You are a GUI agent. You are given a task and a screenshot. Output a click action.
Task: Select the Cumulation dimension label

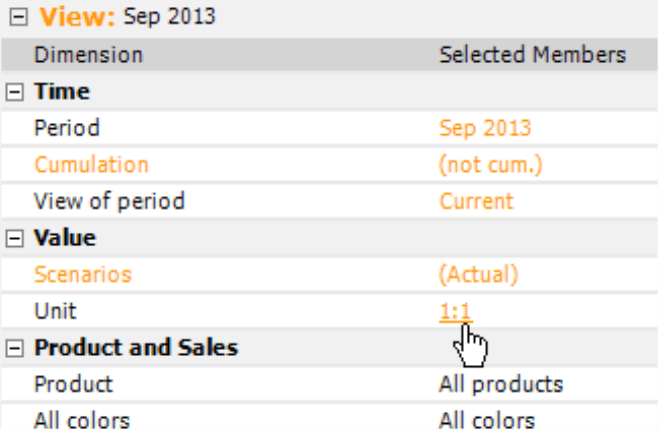pyautogui.click(x=91, y=164)
